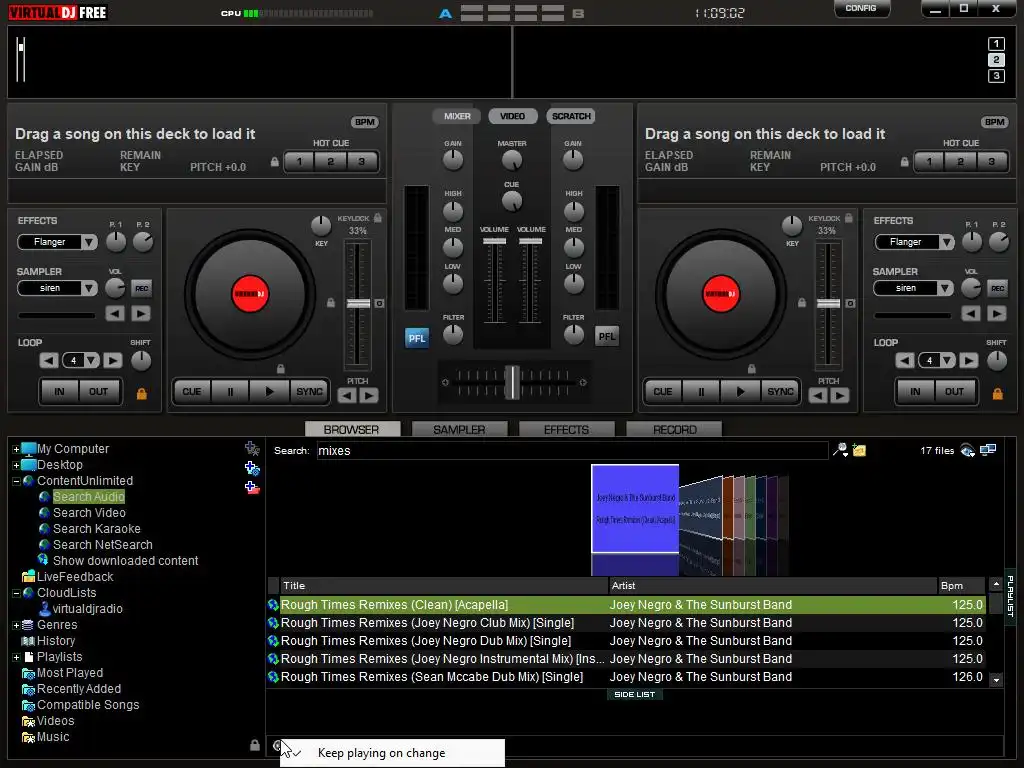The image size is (1024, 768).
Task: Switch to the EFFECTS tab
Action: click(x=566, y=429)
